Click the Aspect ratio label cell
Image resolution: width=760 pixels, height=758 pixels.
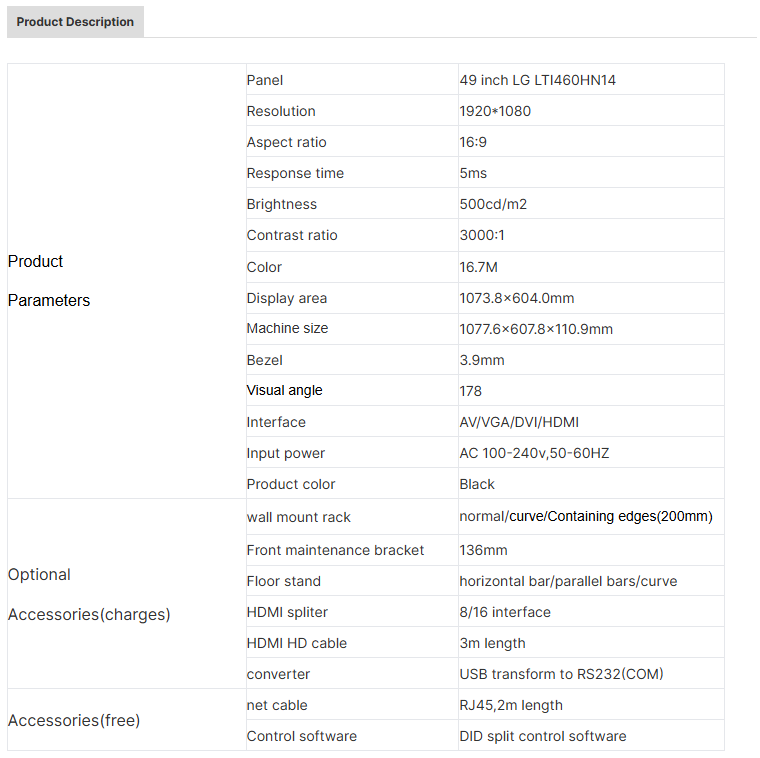(286, 142)
